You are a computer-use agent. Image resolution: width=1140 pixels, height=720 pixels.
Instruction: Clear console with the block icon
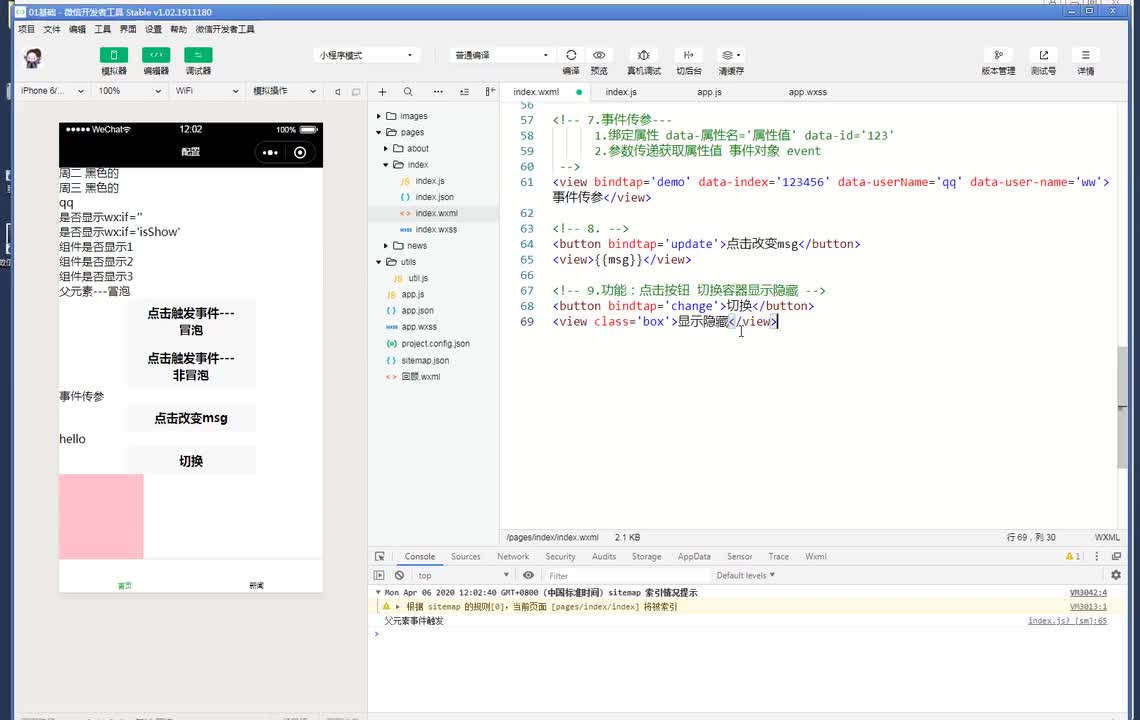click(x=399, y=575)
